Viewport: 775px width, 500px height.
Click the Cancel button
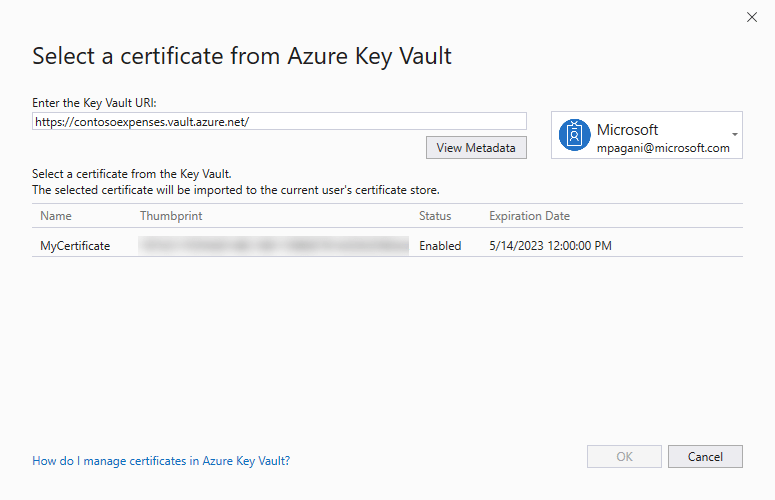pyautogui.click(x=705, y=457)
